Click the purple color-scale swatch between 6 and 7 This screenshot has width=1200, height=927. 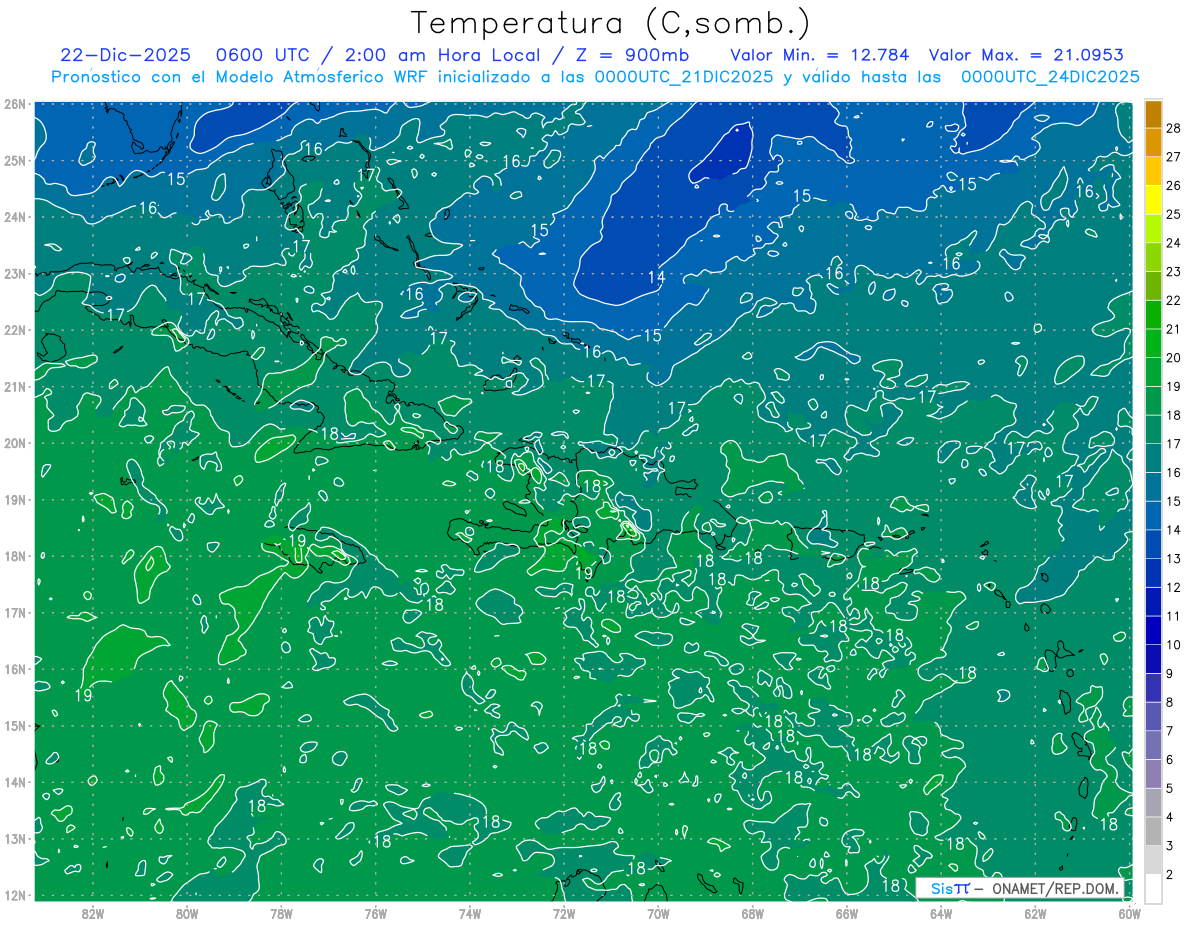click(1153, 746)
